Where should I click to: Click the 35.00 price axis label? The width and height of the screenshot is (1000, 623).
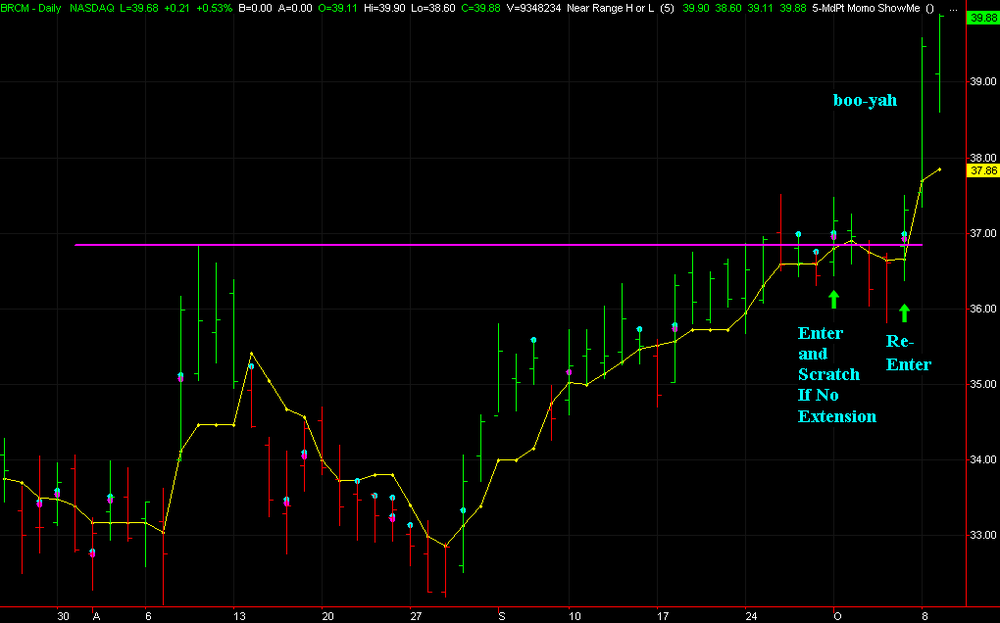[x=982, y=385]
